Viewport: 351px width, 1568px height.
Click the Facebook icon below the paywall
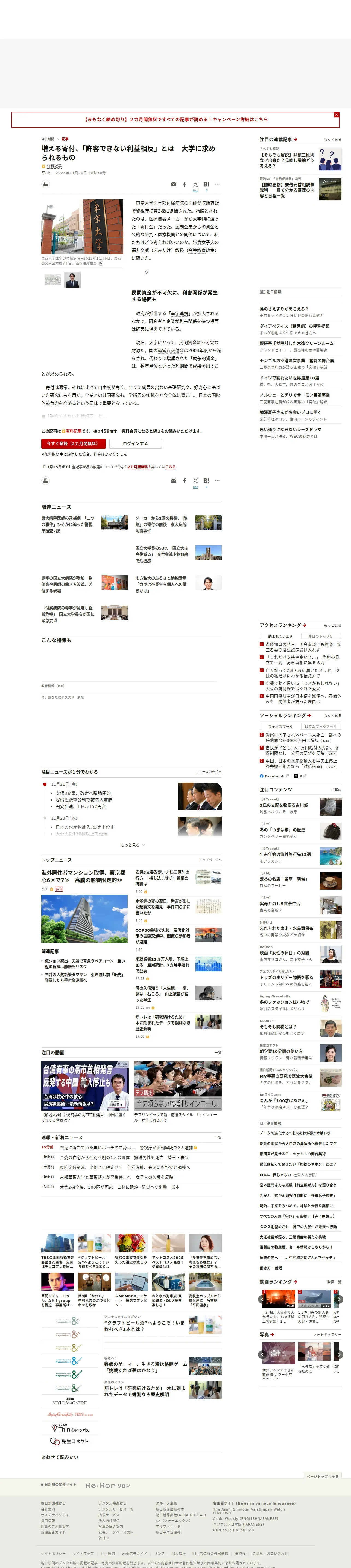185,481
